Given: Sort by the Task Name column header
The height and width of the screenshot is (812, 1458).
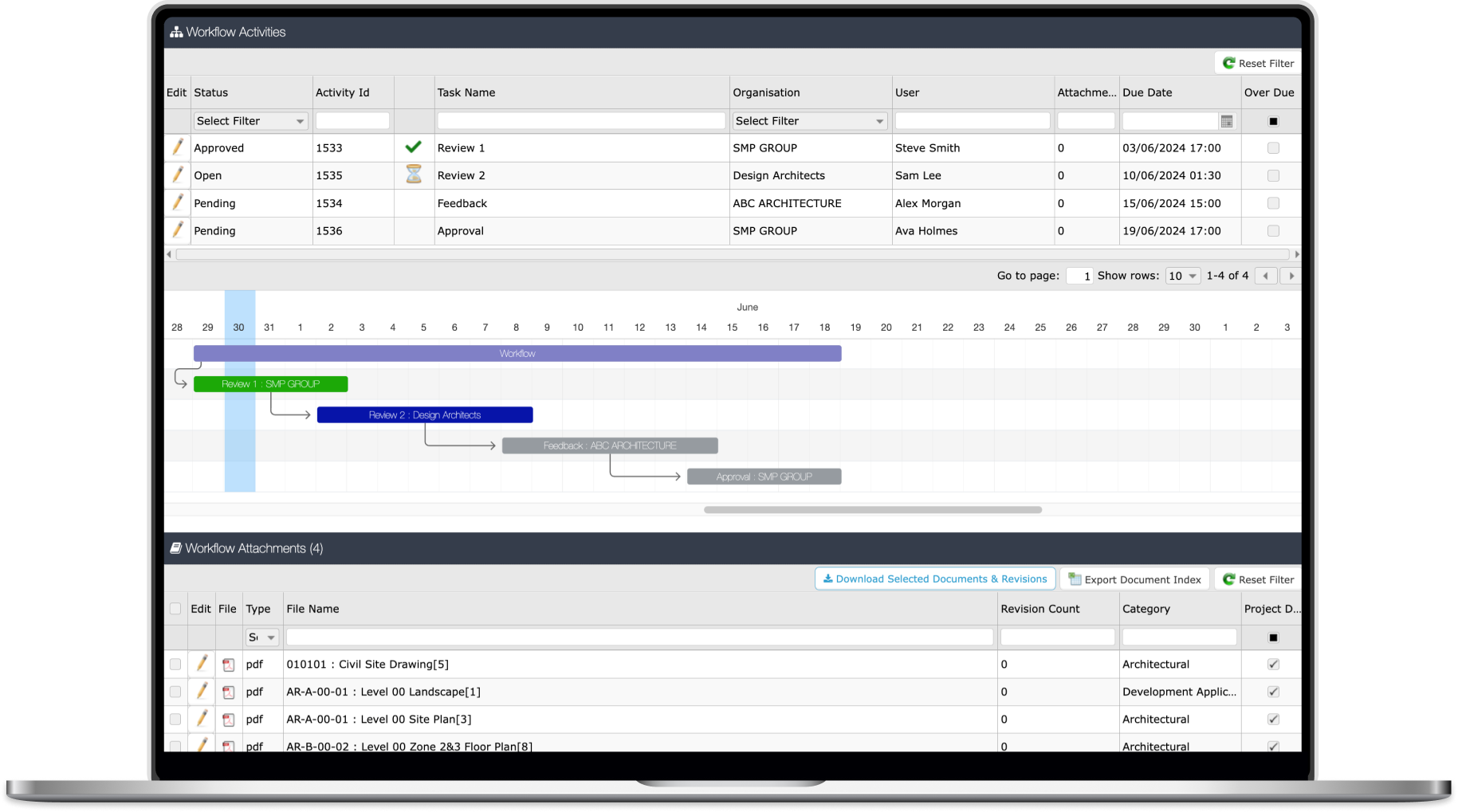Looking at the screenshot, I should (466, 92).
